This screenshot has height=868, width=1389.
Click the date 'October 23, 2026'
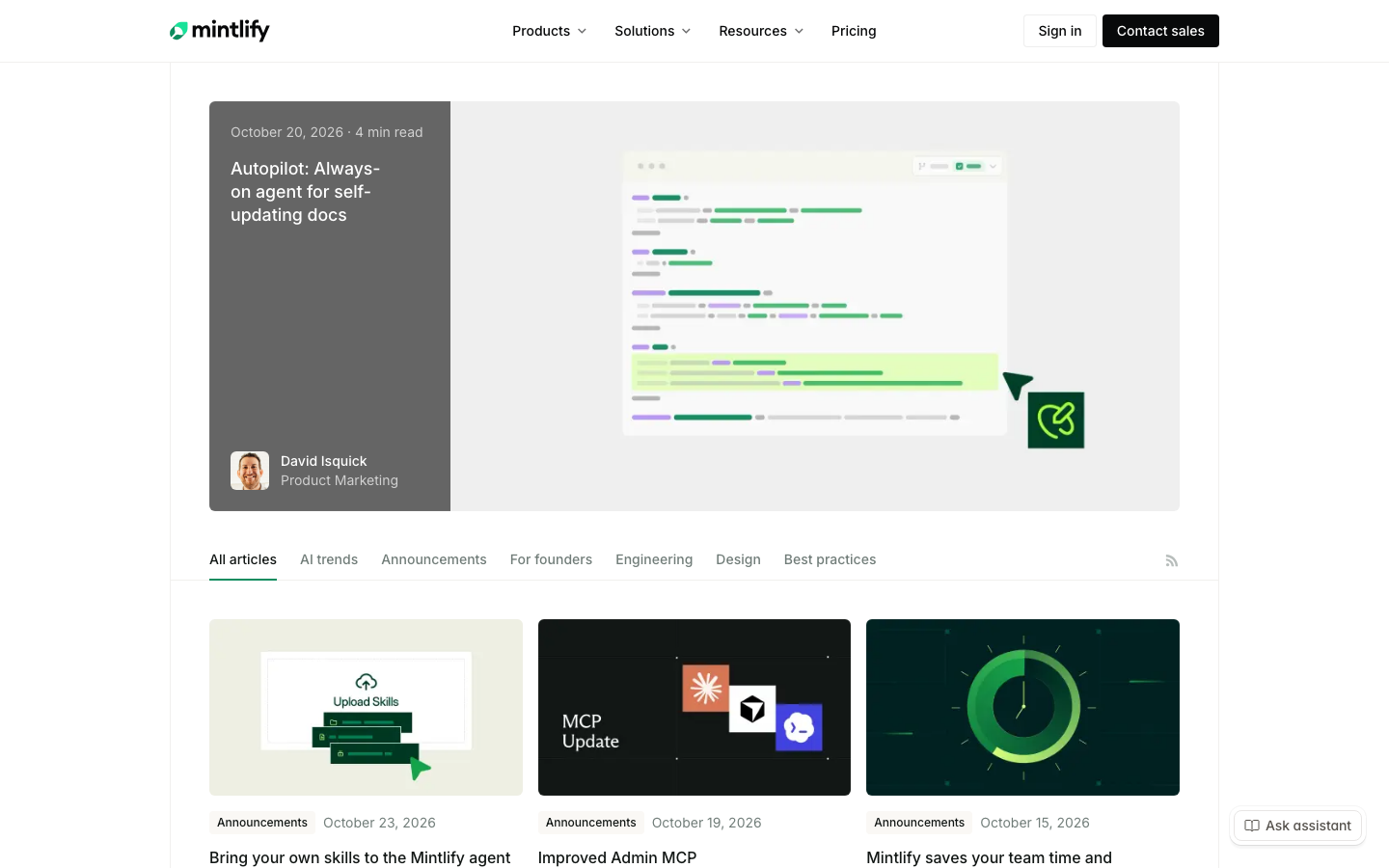(379, 823)
